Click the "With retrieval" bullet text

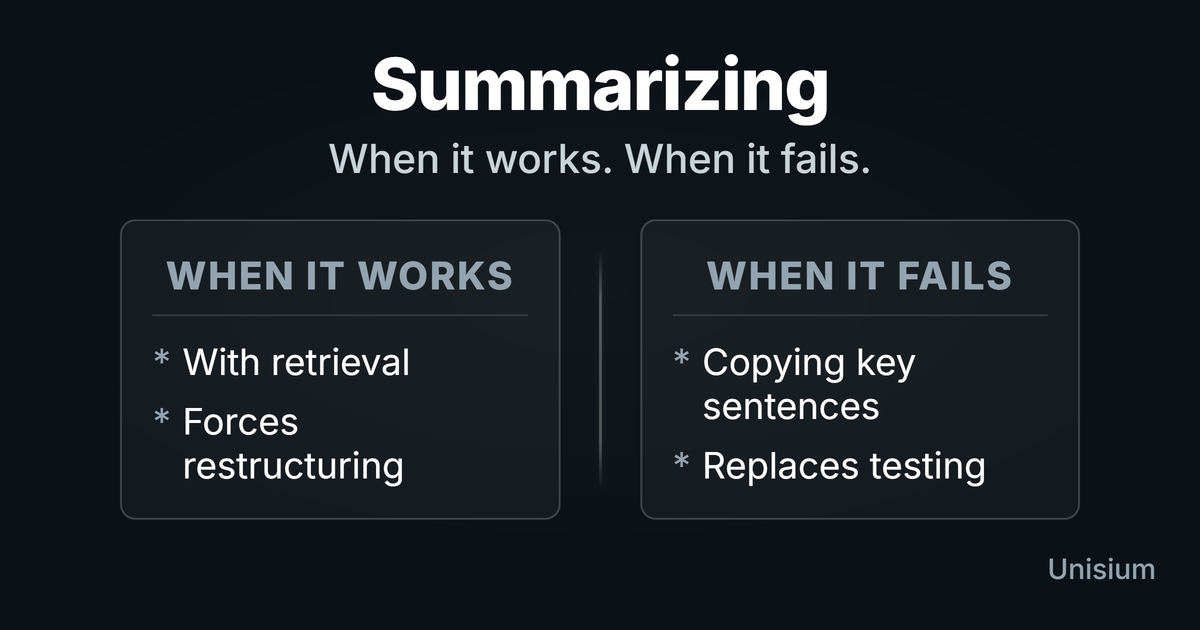[296, 362]
